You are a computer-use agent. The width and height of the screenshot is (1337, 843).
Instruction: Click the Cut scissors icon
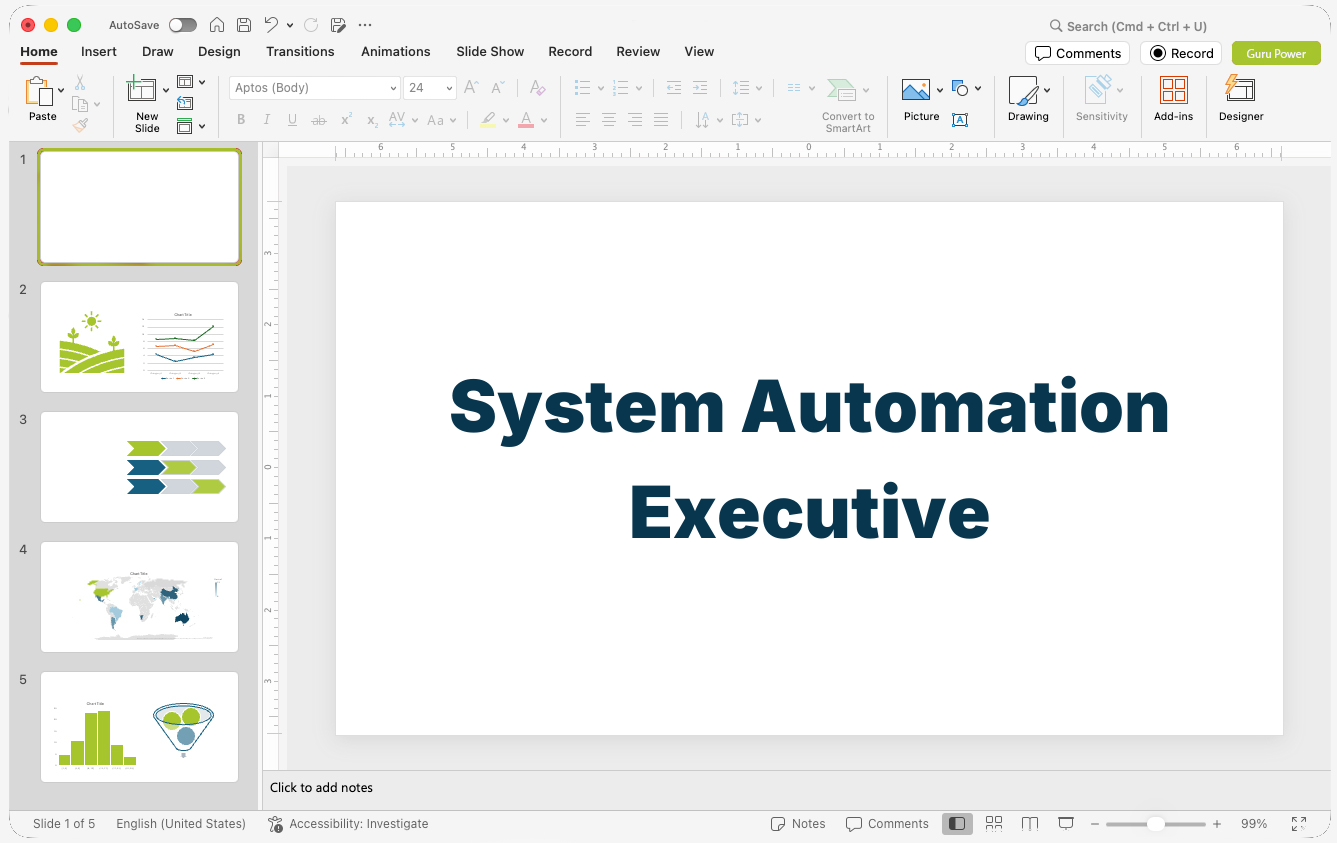pyautogui.click(x=80, y=83)
